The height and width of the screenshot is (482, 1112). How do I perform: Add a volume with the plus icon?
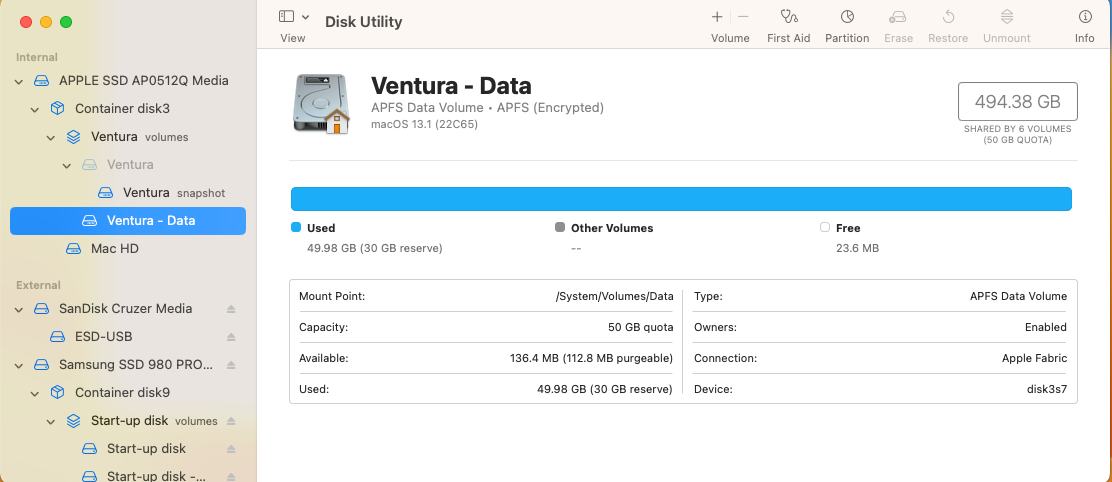click(717, 17)
